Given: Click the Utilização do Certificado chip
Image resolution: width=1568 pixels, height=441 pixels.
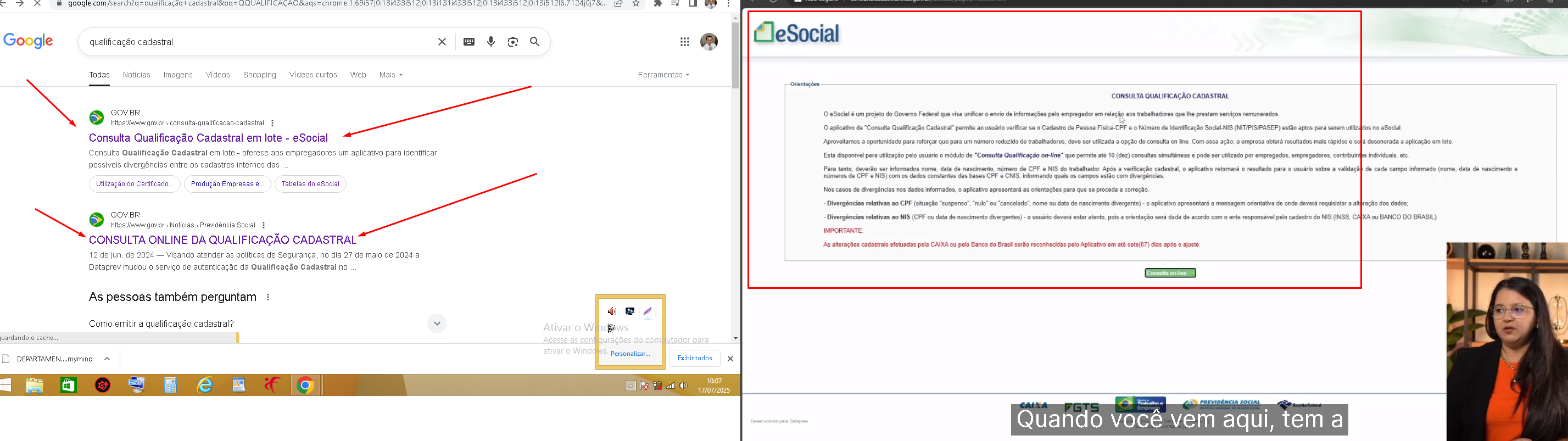Looking at the screenshot, I should pyautogui.click(x=135, y=185).
